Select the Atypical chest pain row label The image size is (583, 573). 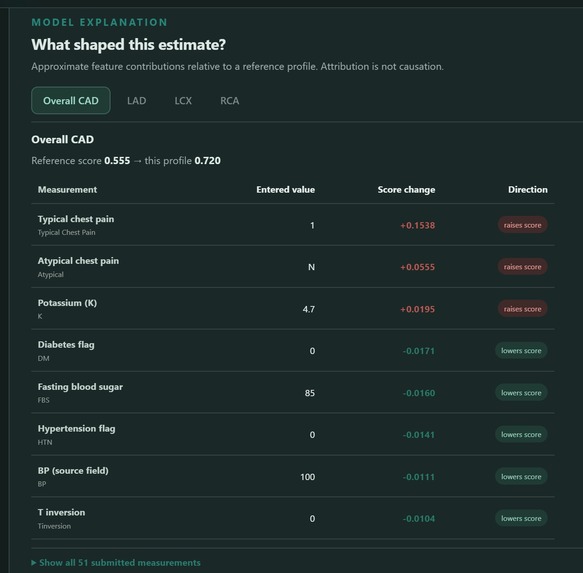pyautogui.click(x=78, y=261)
